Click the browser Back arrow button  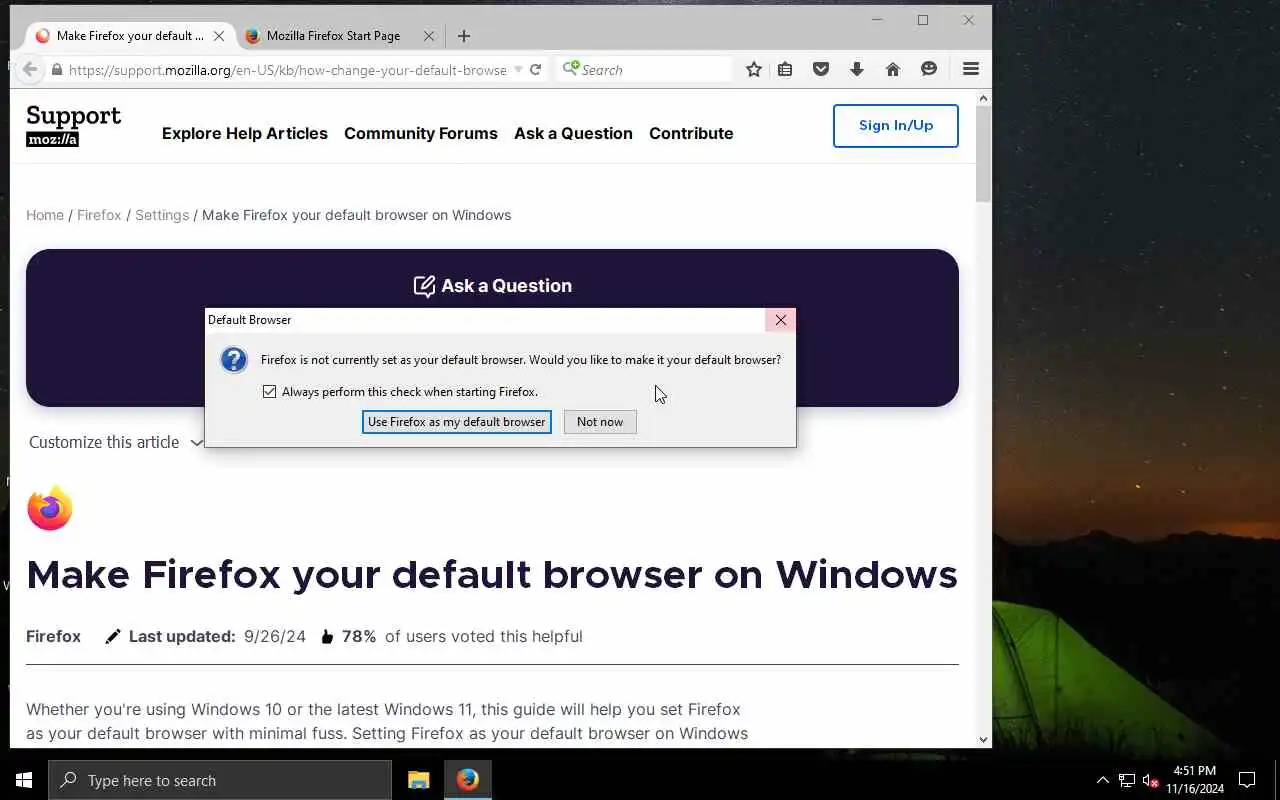[x=30, y=69]
